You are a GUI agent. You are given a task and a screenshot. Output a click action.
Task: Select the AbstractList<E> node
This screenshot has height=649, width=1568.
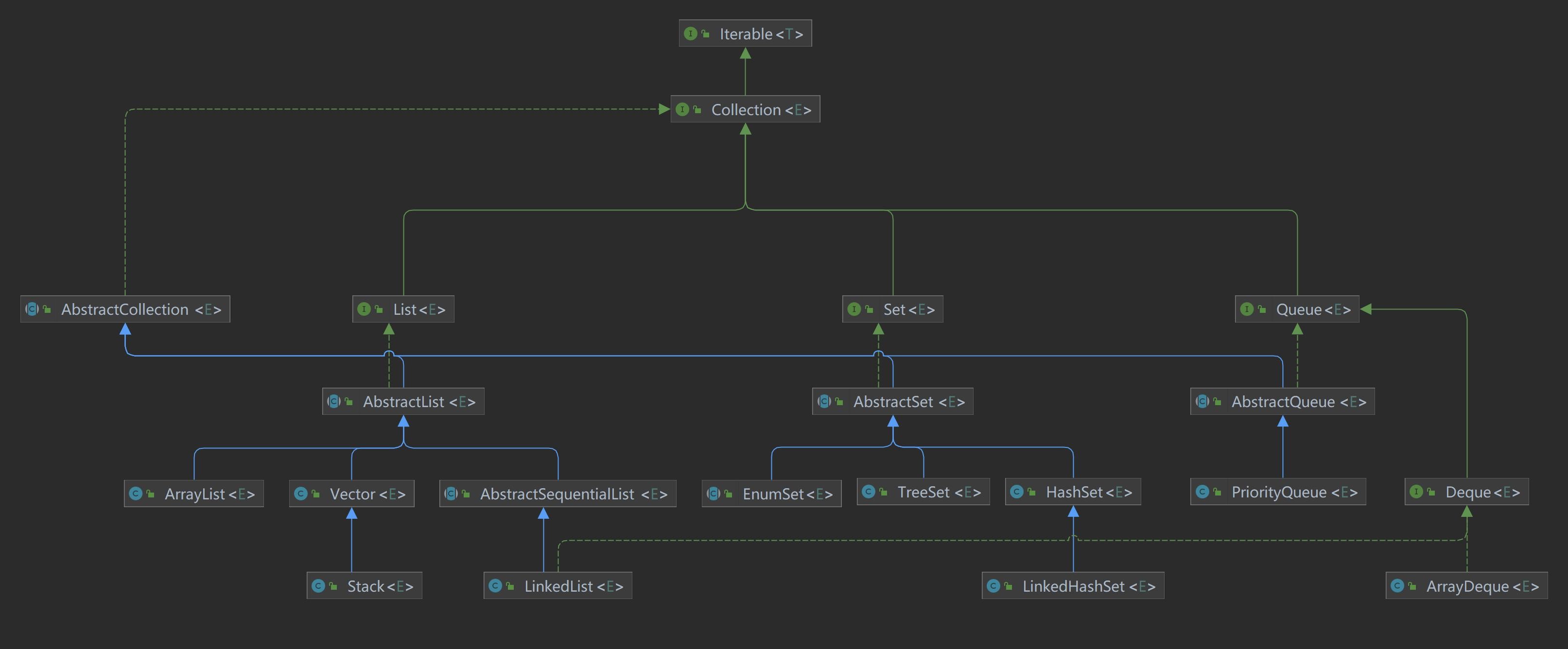(x=403, y=401)
